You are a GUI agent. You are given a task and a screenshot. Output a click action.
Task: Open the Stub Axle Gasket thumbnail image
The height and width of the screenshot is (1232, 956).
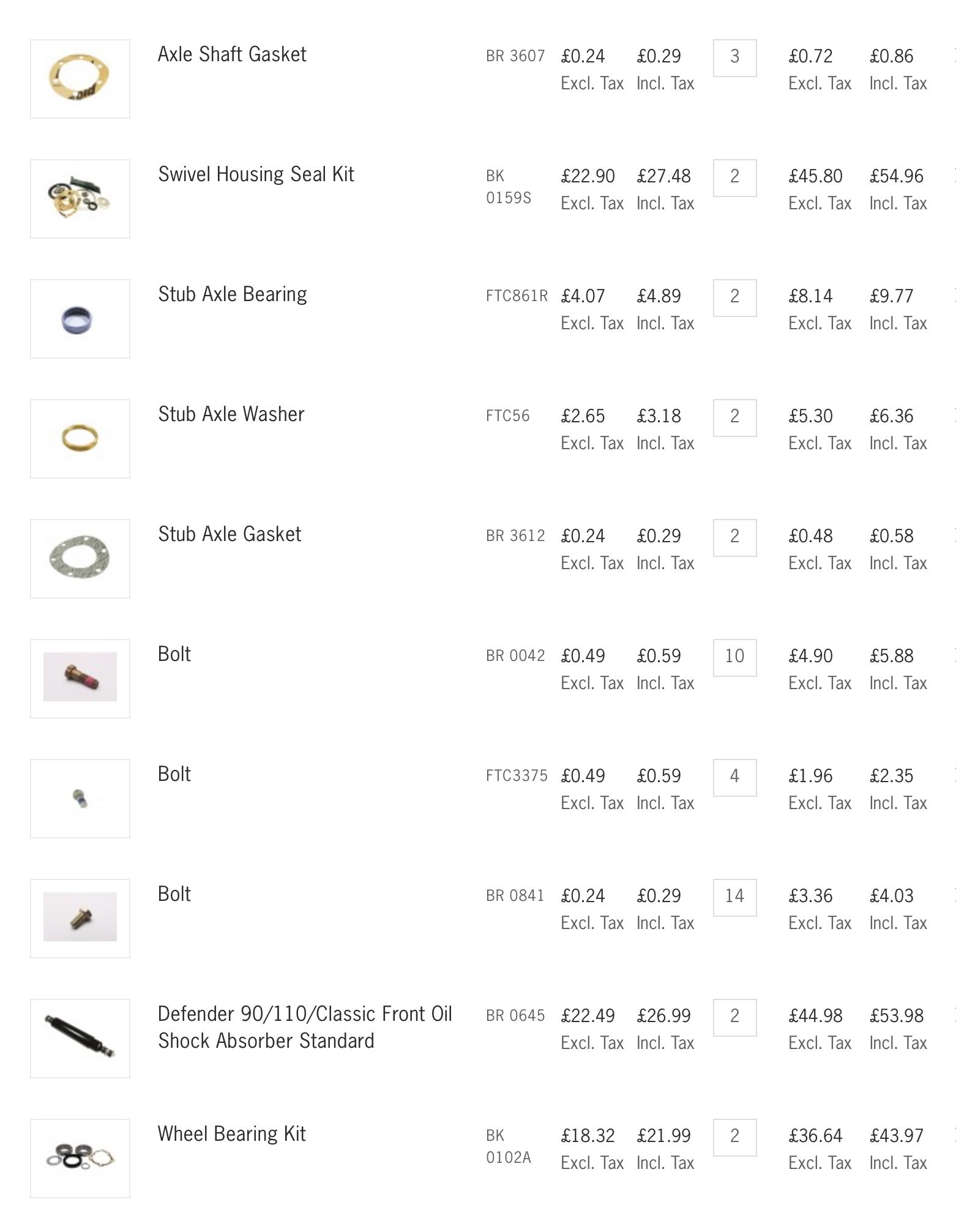[x=80, y=559]
